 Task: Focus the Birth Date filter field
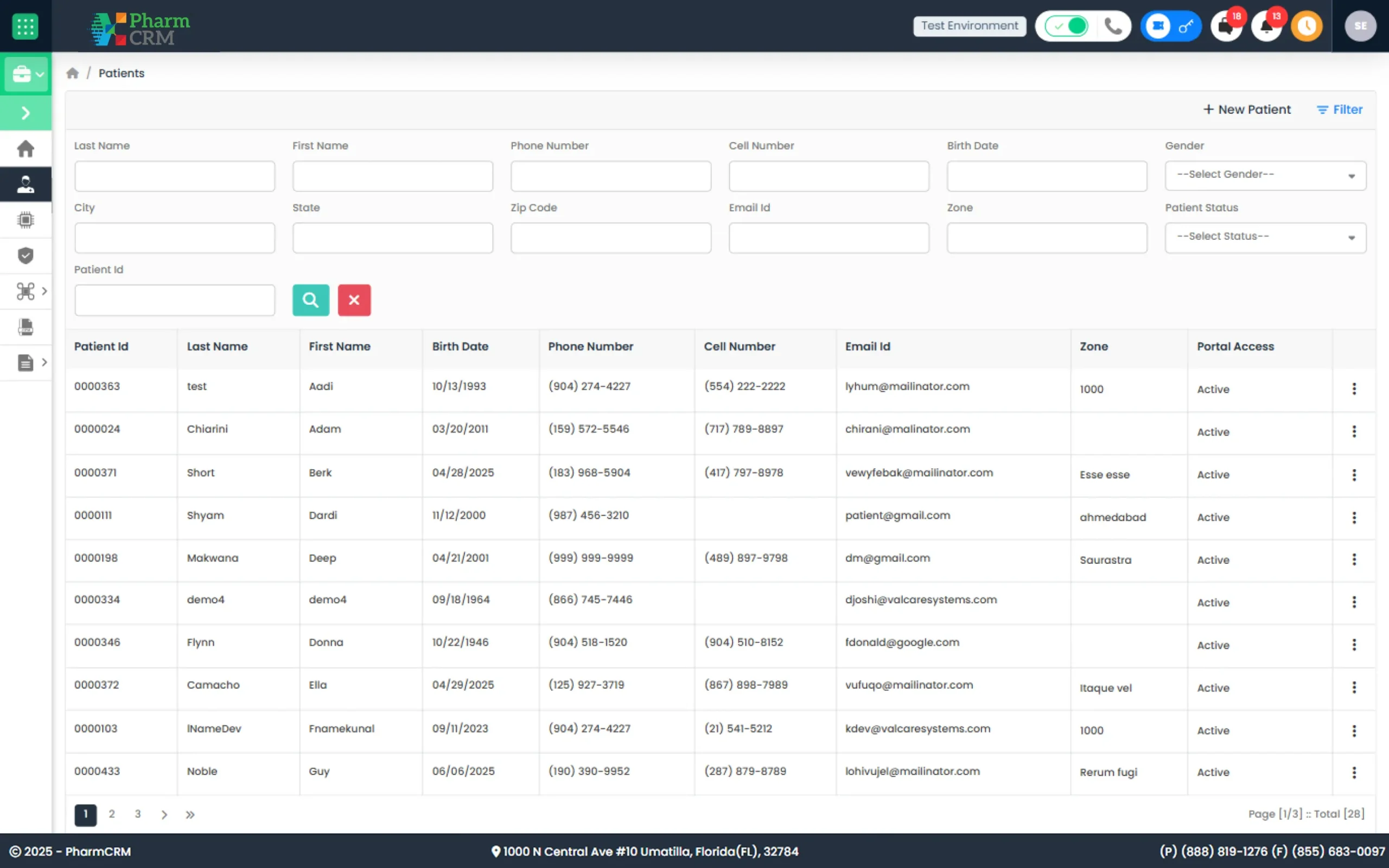coord(1047,176)
